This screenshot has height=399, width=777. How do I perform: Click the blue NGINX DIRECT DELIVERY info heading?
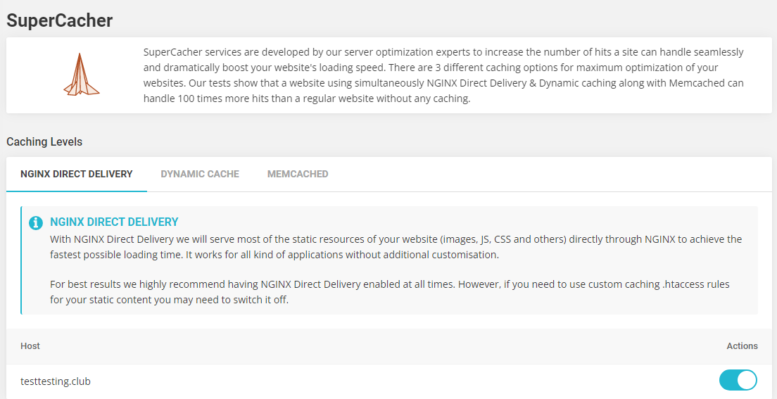(114, 222)
